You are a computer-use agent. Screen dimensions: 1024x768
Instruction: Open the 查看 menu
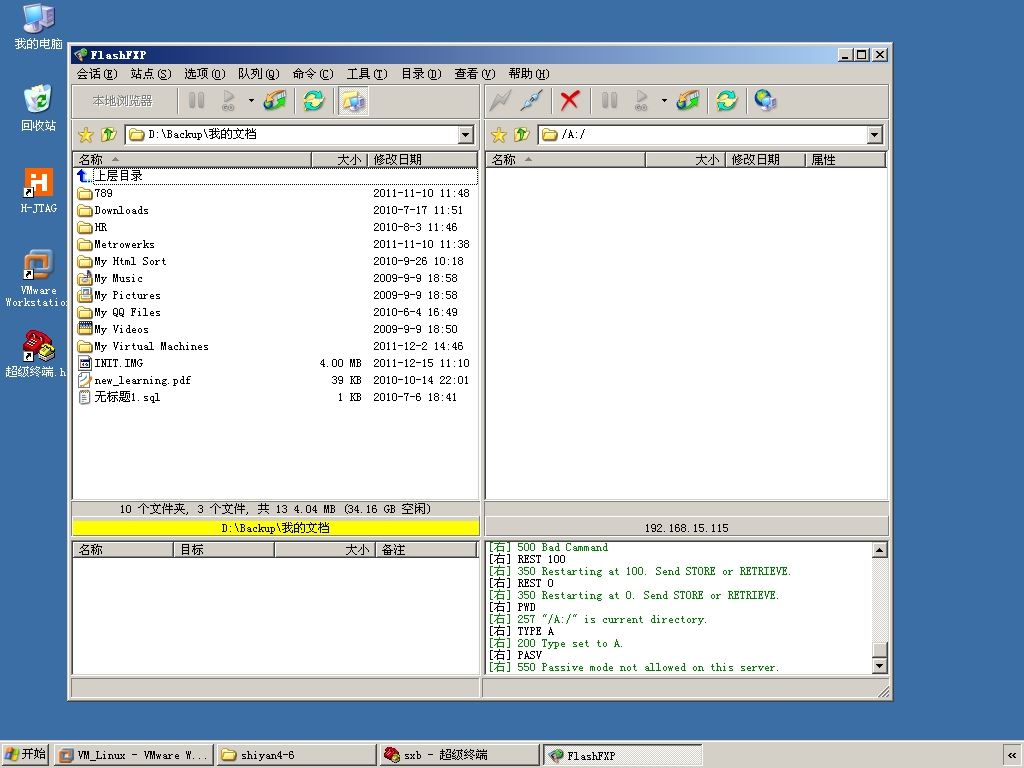(475, 74)
